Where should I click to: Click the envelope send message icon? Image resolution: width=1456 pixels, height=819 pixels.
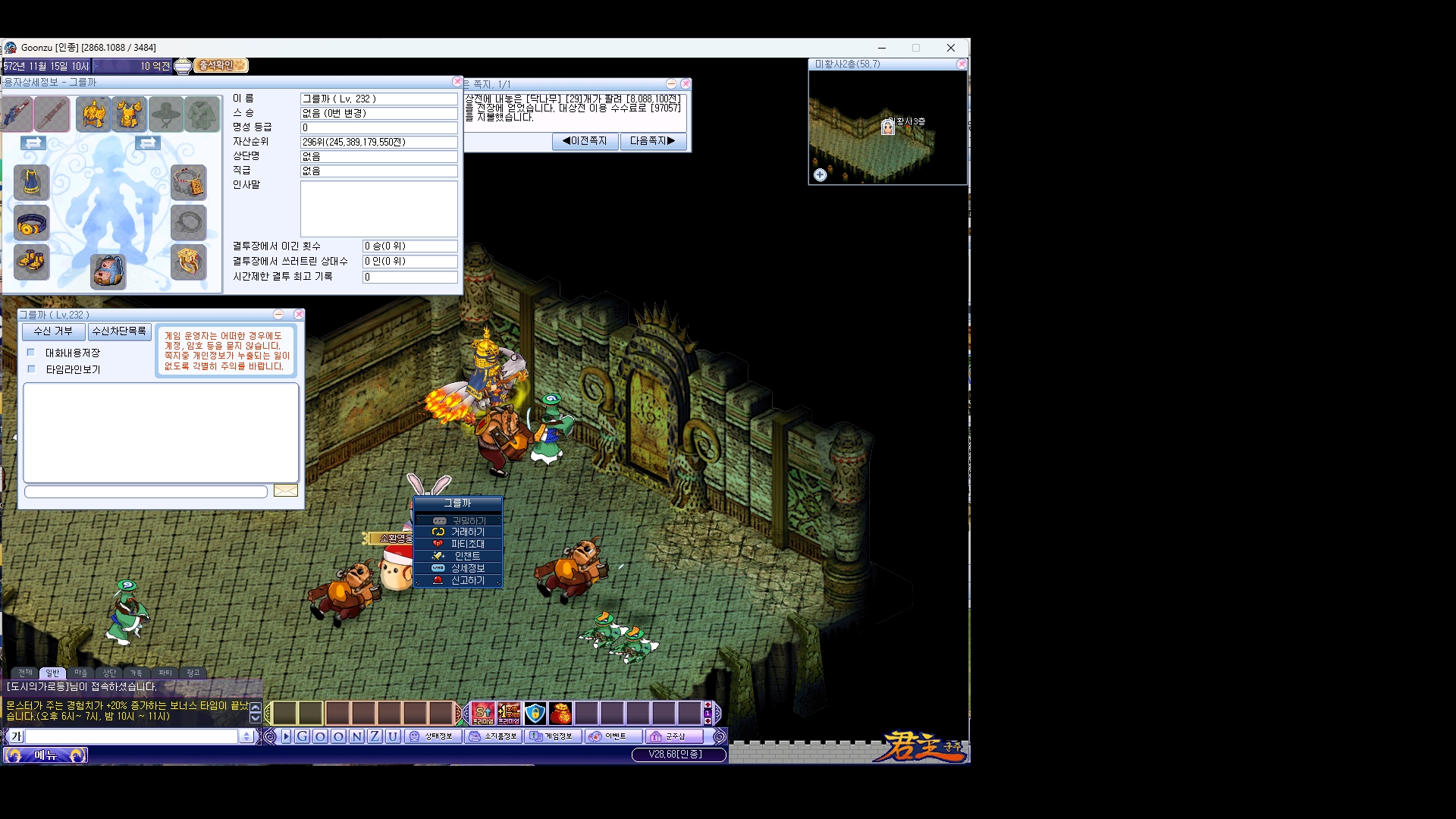point(285,491)
